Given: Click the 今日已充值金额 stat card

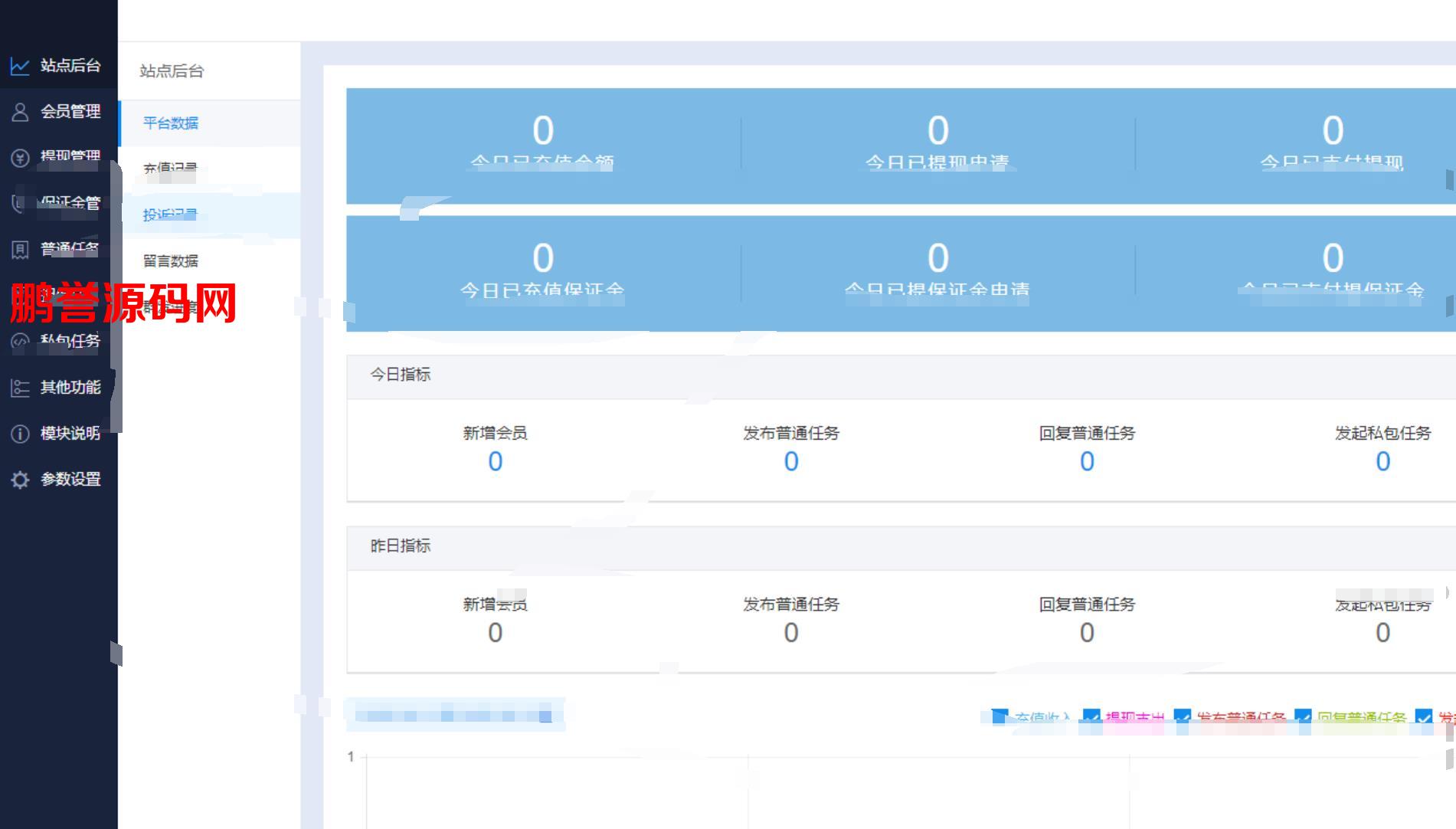Looking at the screenshot, I should [543, 146].
